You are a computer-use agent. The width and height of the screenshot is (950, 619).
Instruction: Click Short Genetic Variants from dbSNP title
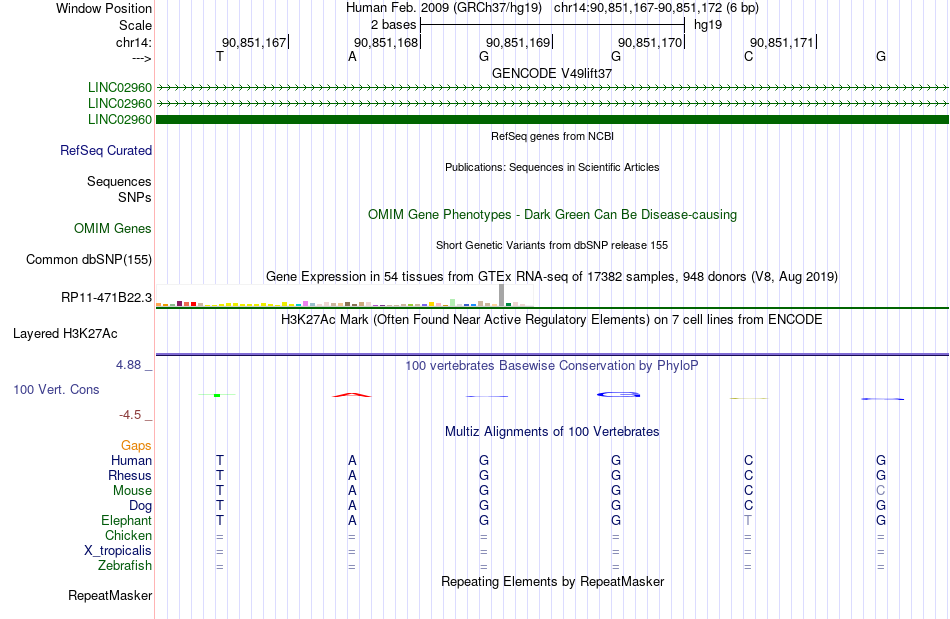[552, 245]
